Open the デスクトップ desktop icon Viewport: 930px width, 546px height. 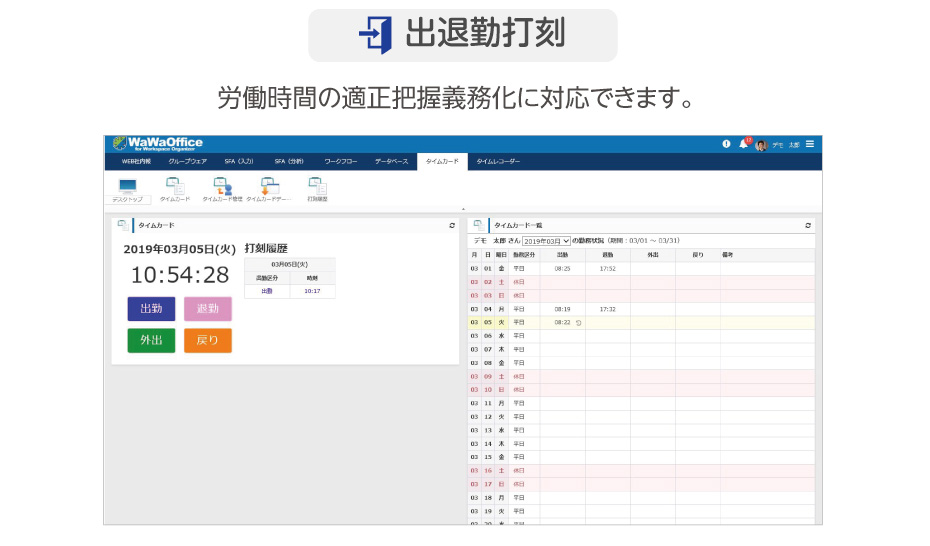tap(127, 189)
